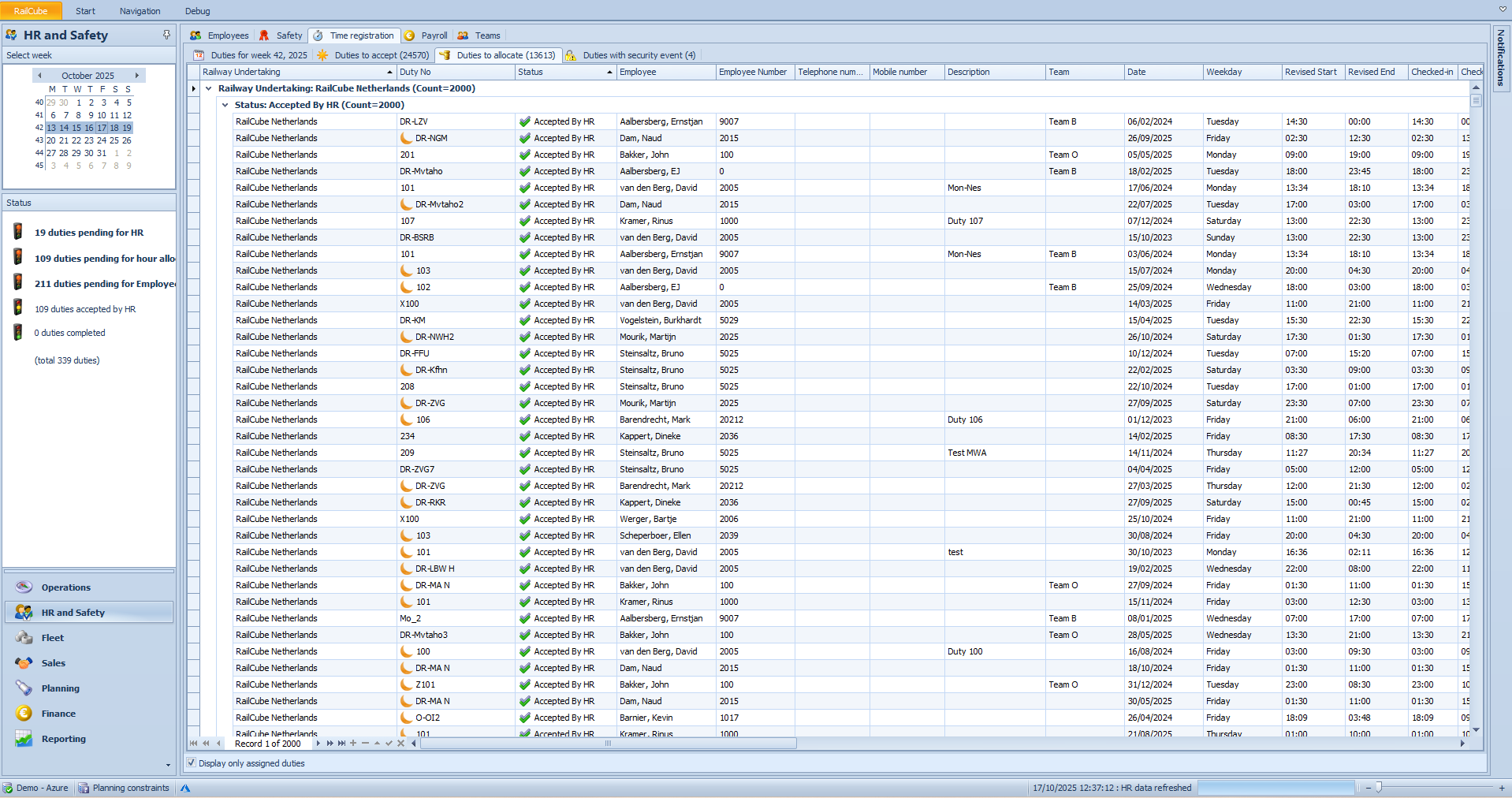The height and width of the screenshot is (798, 1512).
Task: Jump to last record in navigator
Action: tap(341, 744)
